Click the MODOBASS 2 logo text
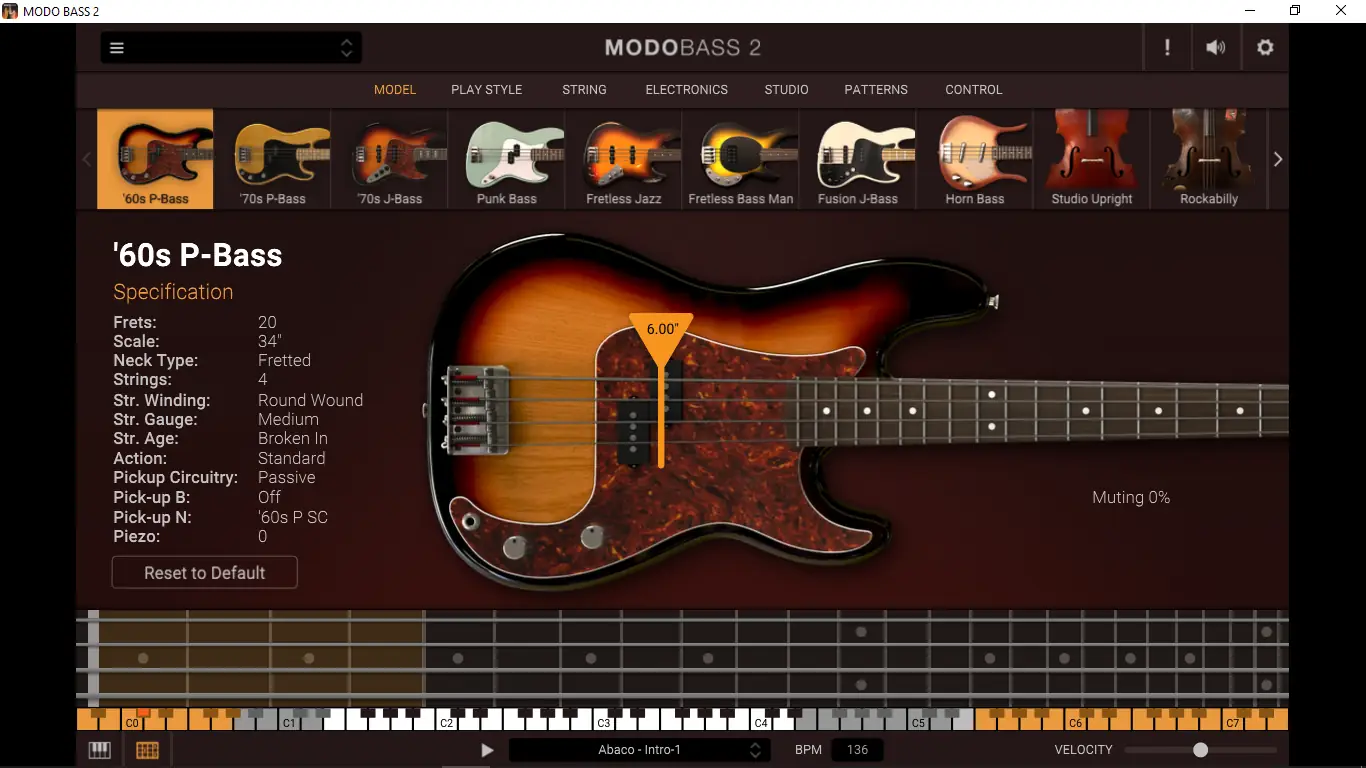 click(683, 48)
